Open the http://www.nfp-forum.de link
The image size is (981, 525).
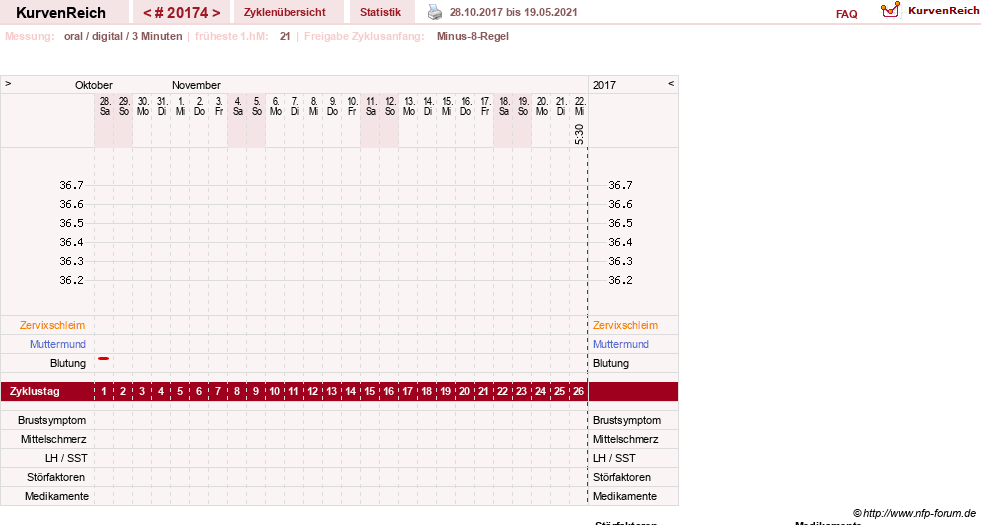click(919, 513)
